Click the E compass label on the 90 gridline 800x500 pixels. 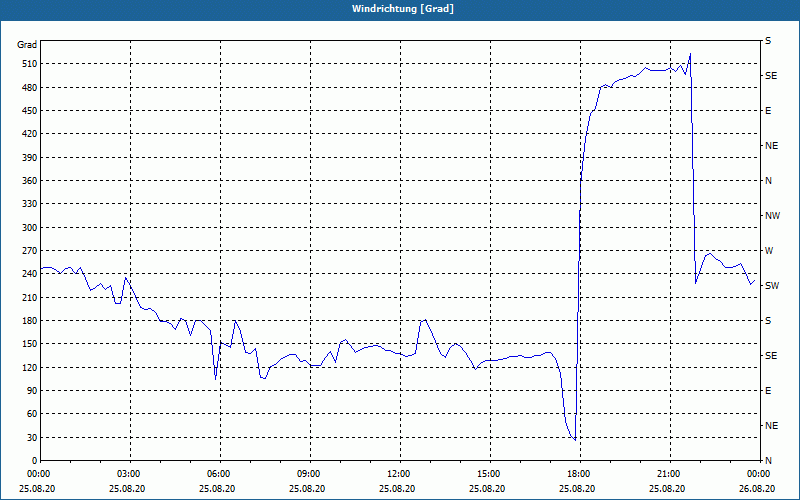click(768, 391)
